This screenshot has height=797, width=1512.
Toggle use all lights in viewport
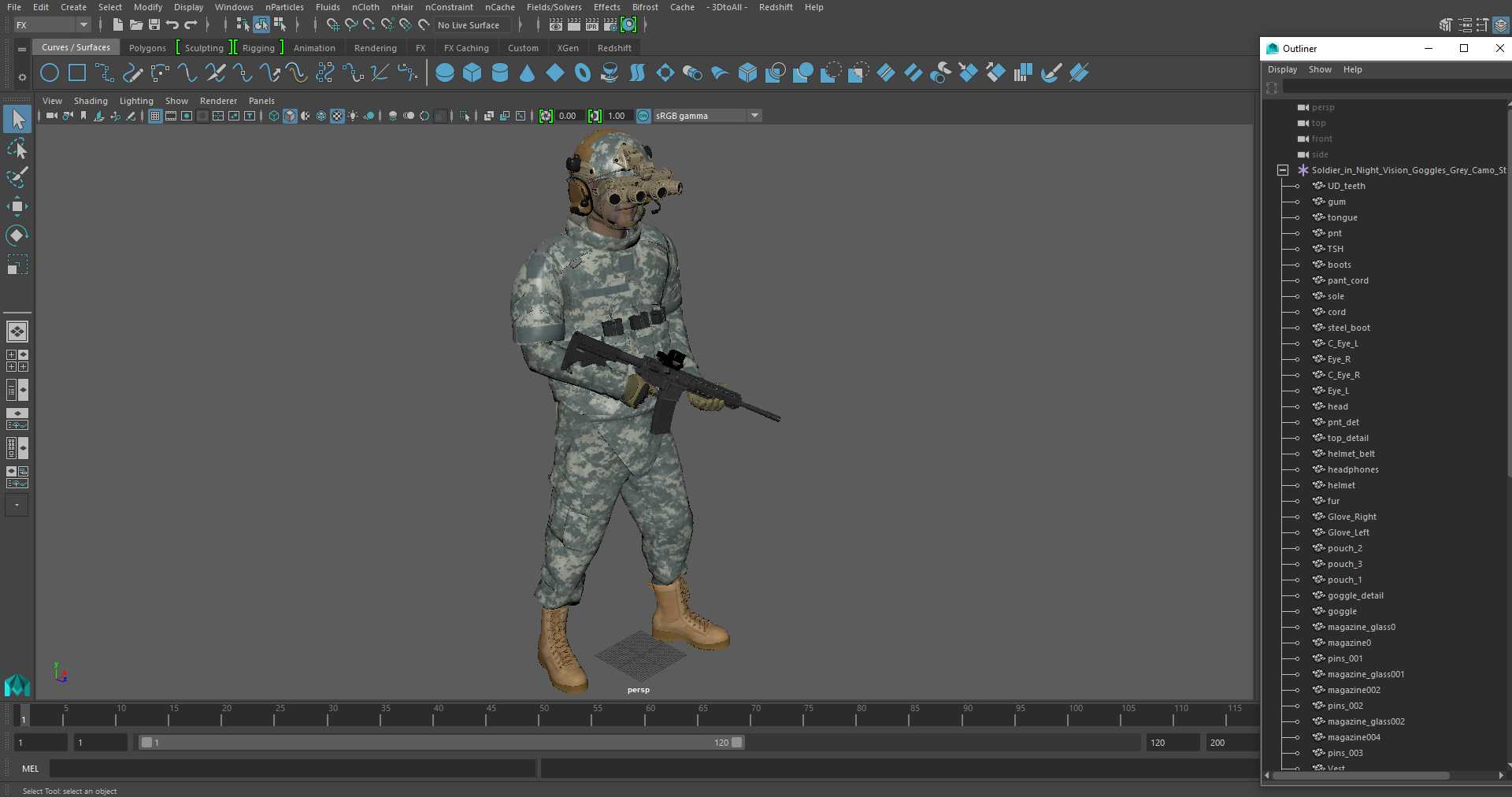tap(353, 116)
